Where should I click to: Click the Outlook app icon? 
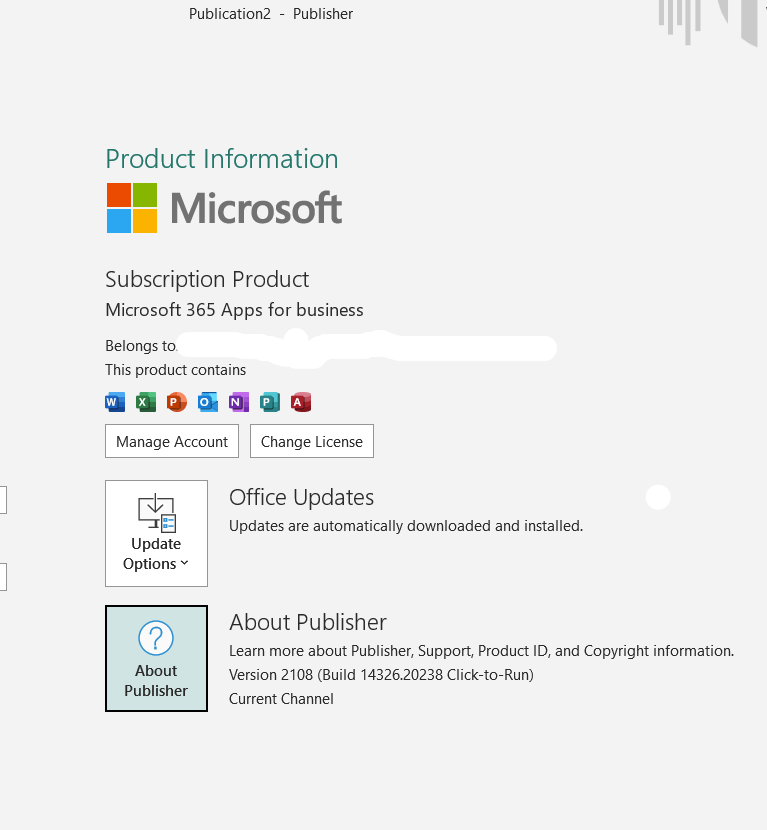pyautogui.click(x=207, y=402)
